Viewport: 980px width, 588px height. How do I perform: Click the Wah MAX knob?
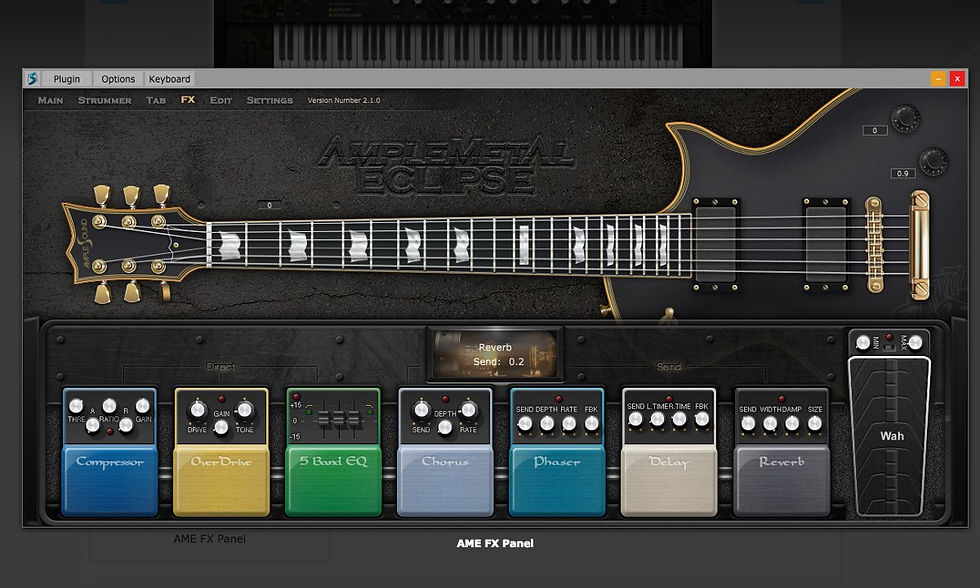[915, 342]
